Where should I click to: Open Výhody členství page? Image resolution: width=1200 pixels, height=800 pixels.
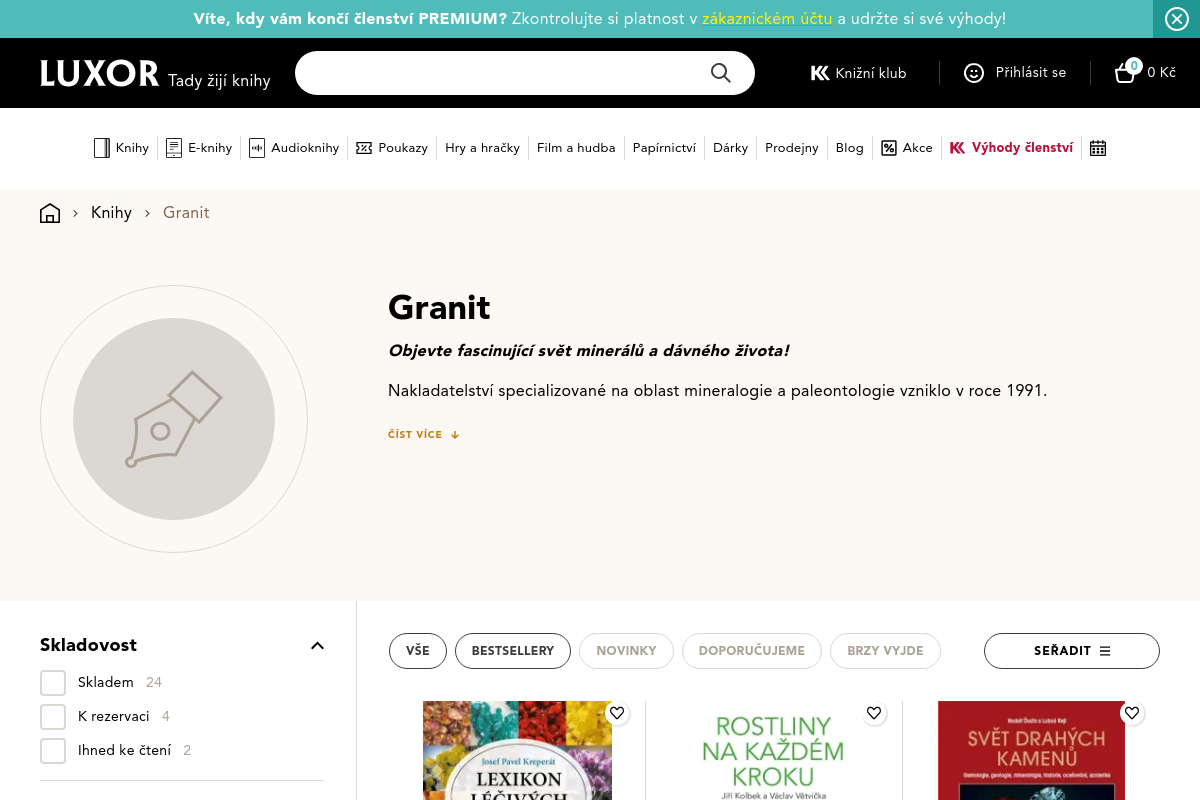pos(1011,148)
